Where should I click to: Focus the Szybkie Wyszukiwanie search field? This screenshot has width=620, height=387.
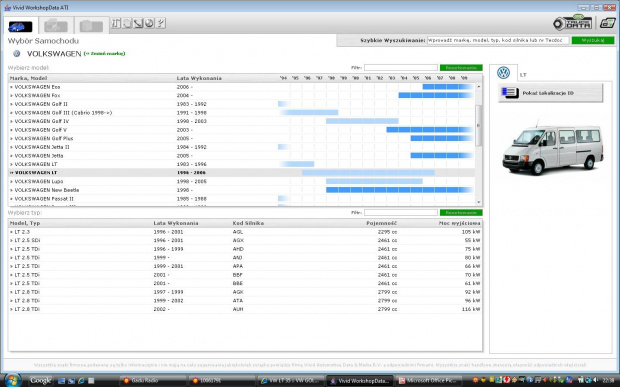(498, 40)
